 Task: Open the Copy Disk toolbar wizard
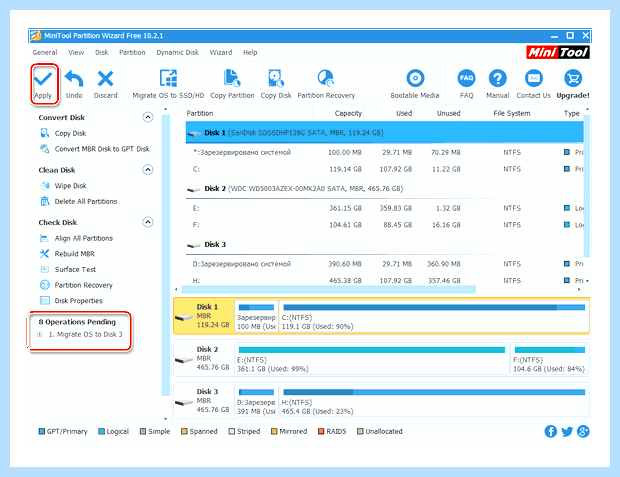(x=276, y=84)
